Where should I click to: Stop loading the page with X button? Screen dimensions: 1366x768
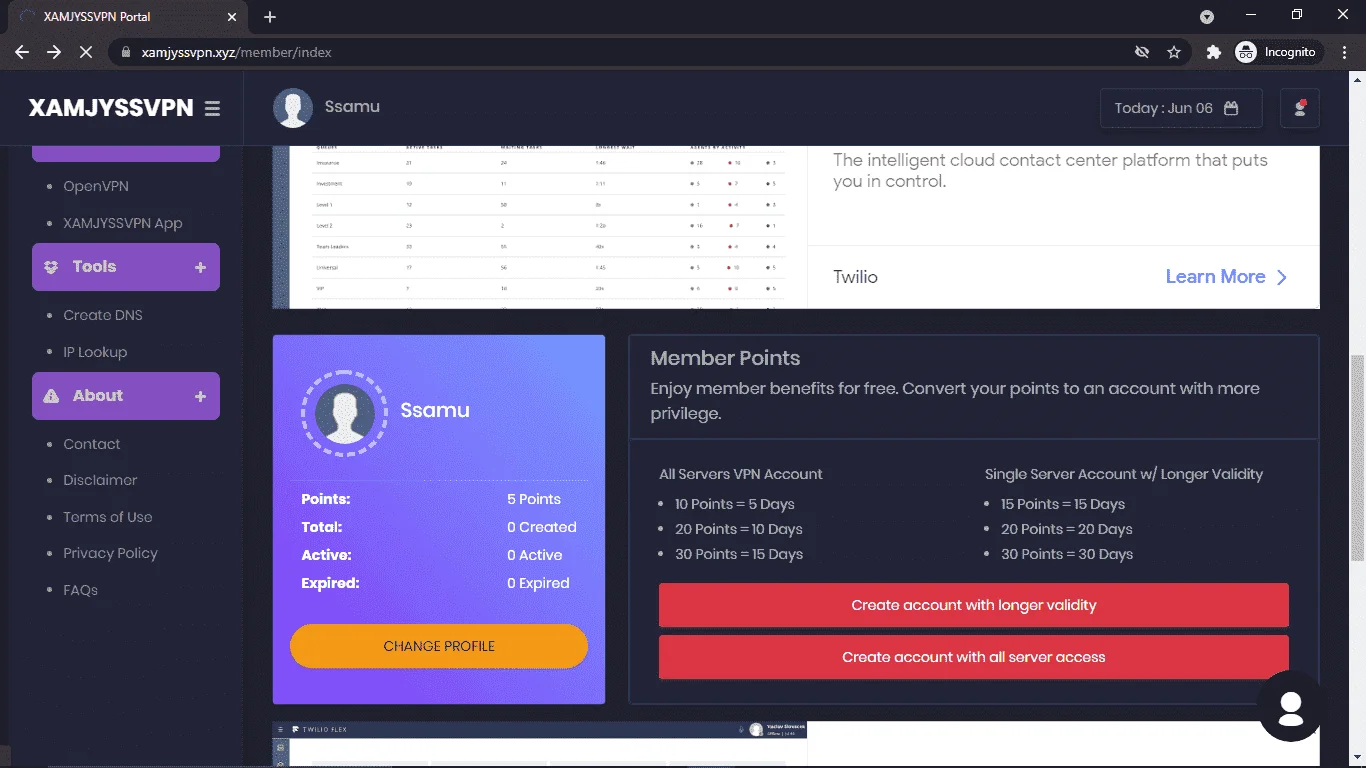click(86, 52)
